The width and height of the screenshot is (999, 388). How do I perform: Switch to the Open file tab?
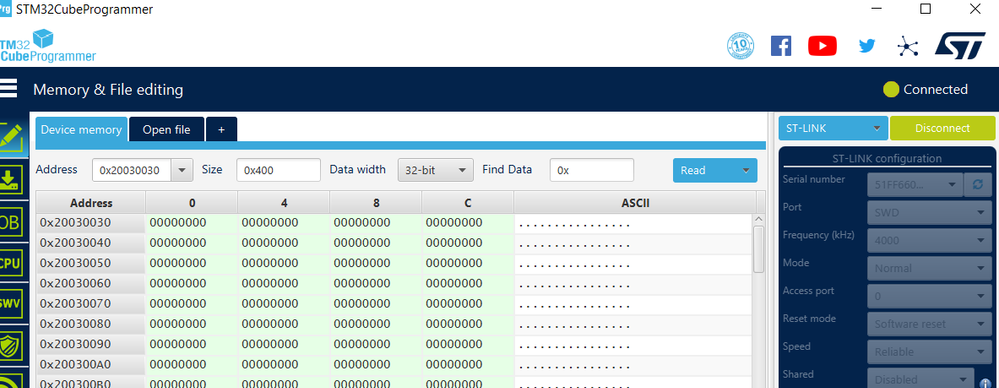(166, 129)
